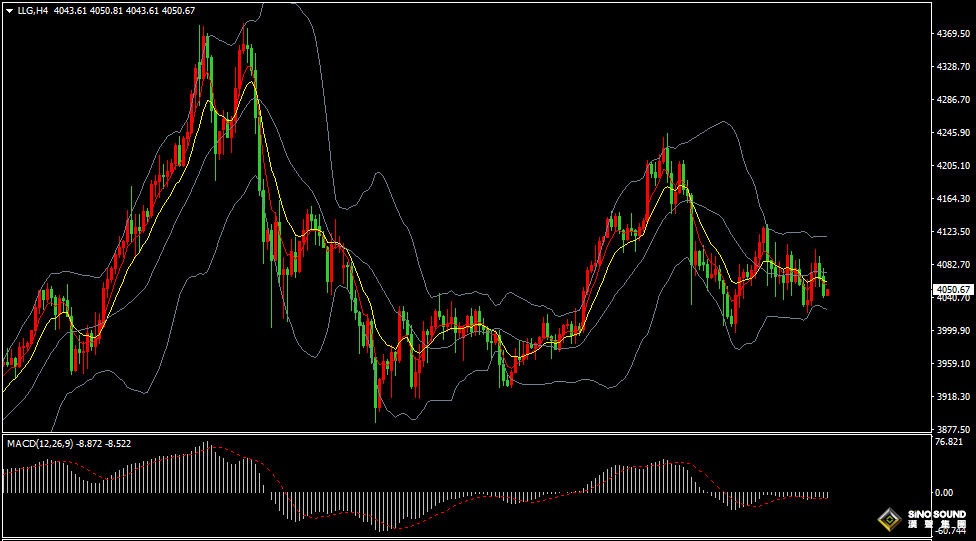Click the 4328.70 price axis label

952,66
